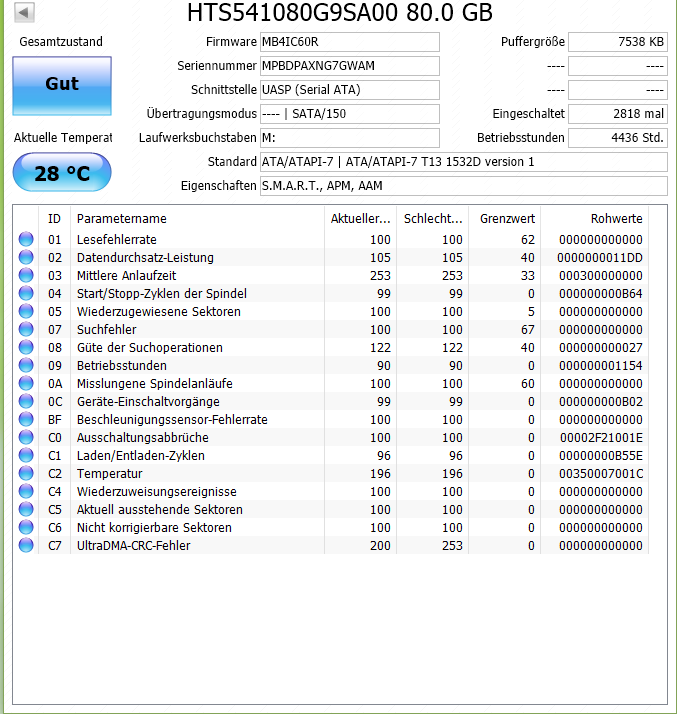Click status dot for ID 09 Betriebsstunden
Image resolution: width=677 pixels, height=714 pixels.
(x=26, y=365)
